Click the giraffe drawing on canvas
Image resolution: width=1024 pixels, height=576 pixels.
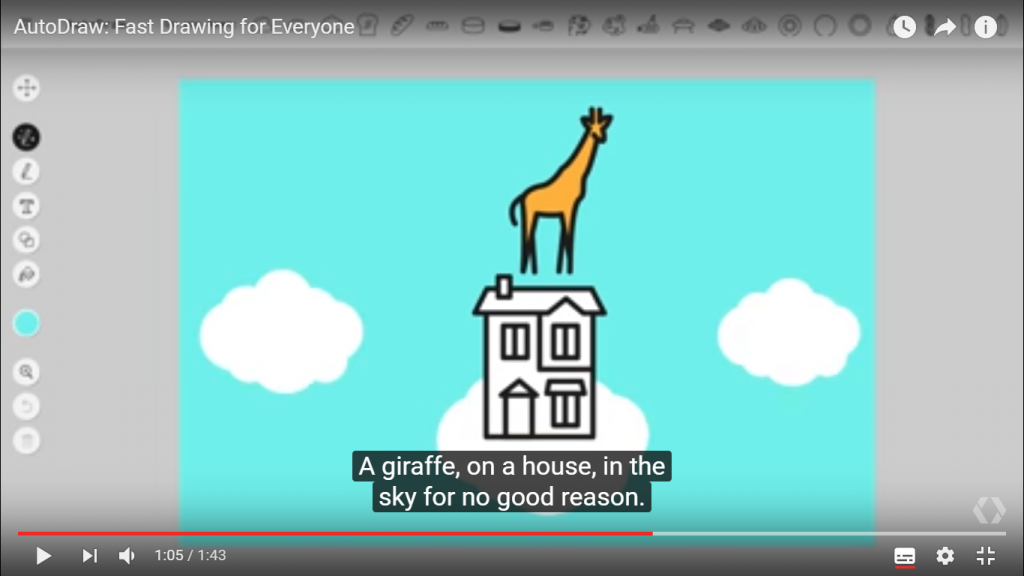point(562,191)
